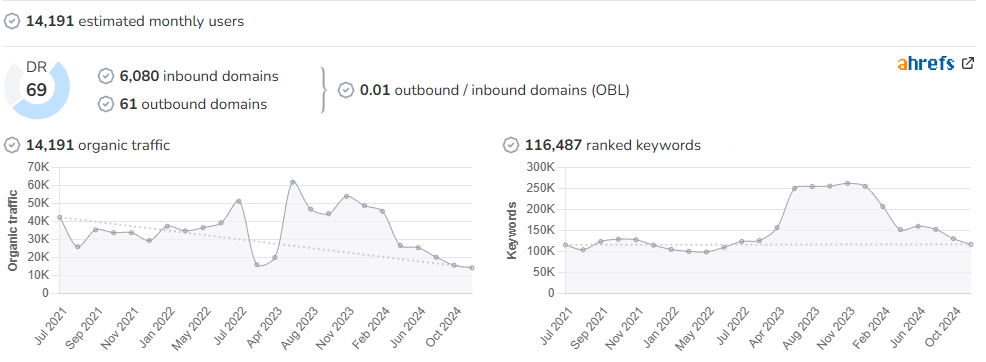Screen dimensions: 986x362
Task: Click the last keywords data point
Action: [x=971, y=244]
